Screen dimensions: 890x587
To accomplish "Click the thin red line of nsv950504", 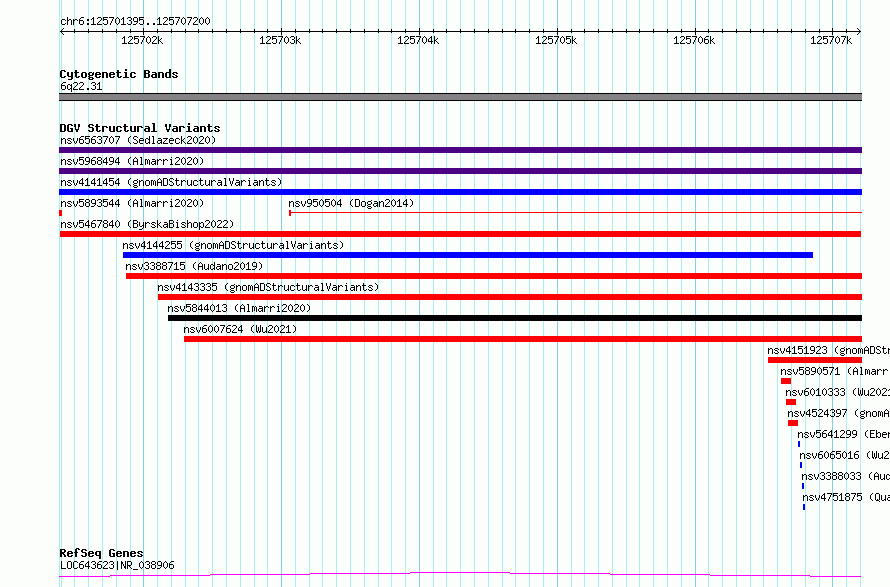I will tap(576, 213).
